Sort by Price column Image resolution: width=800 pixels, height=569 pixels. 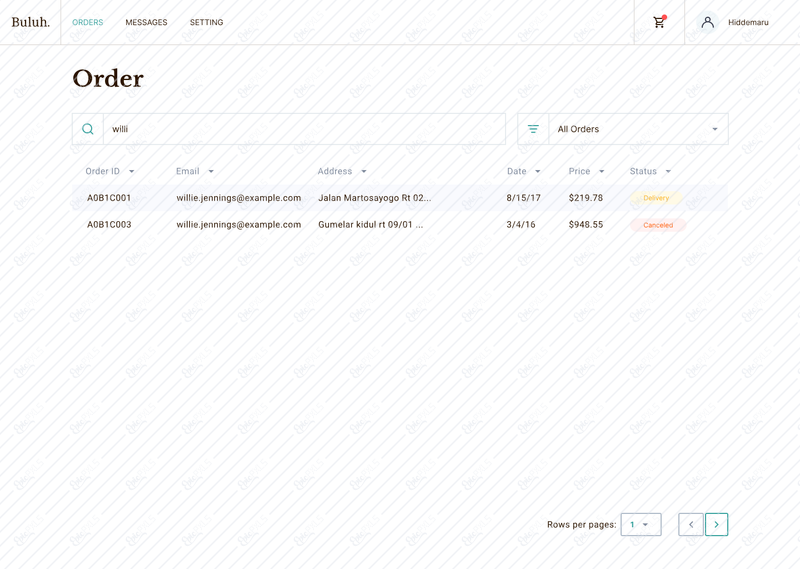586,171
